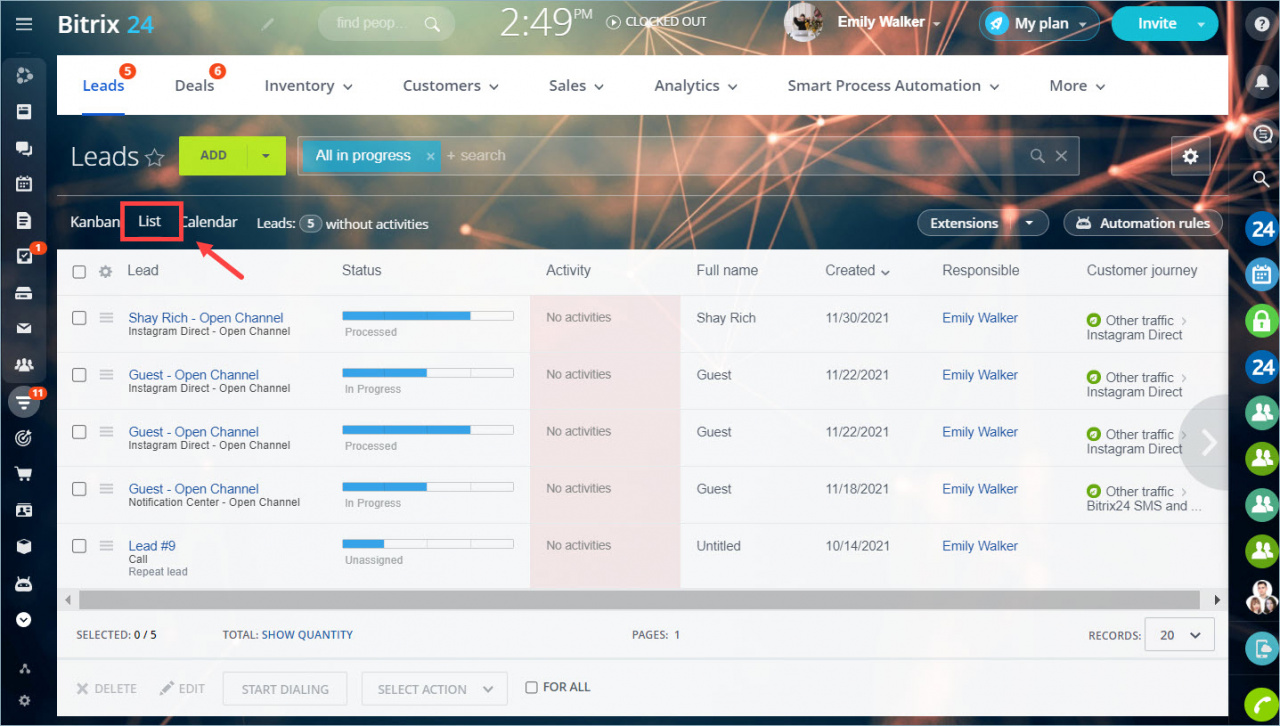This screenshot has width=1280, height=726.
Task: Open the chat bubbles icon in left sidebar
Action: pyautogui.click(x=24, y=148)
